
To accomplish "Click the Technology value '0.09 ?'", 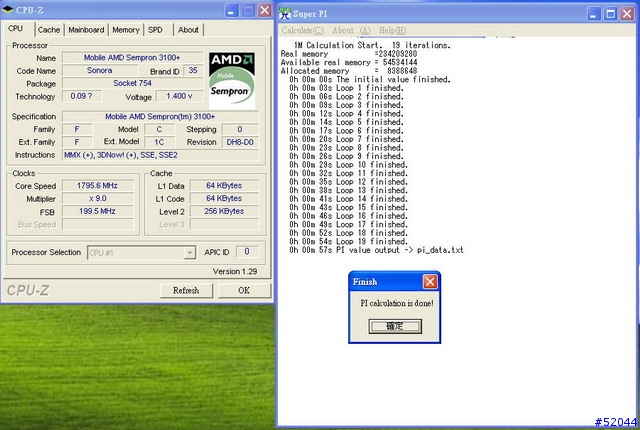I will click(82, 96).
